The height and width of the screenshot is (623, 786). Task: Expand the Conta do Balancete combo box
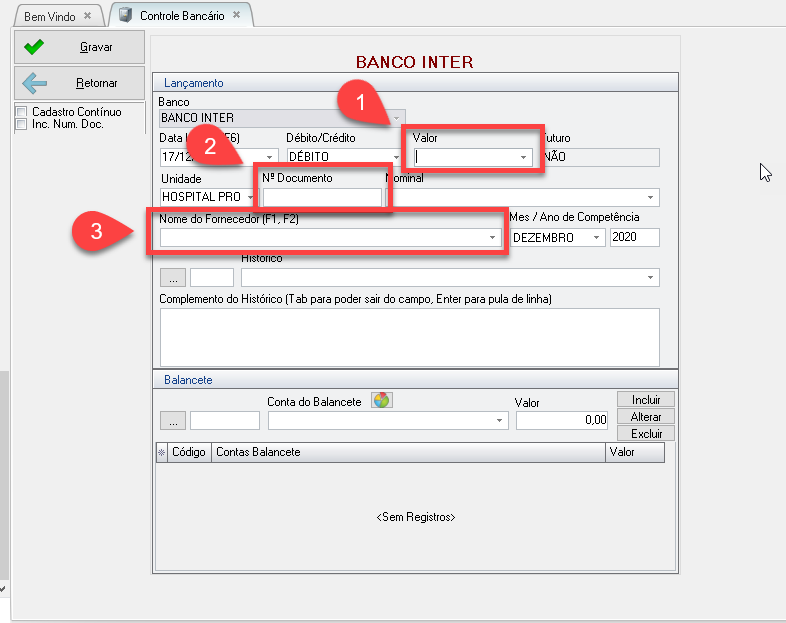[x=500, y=421]
